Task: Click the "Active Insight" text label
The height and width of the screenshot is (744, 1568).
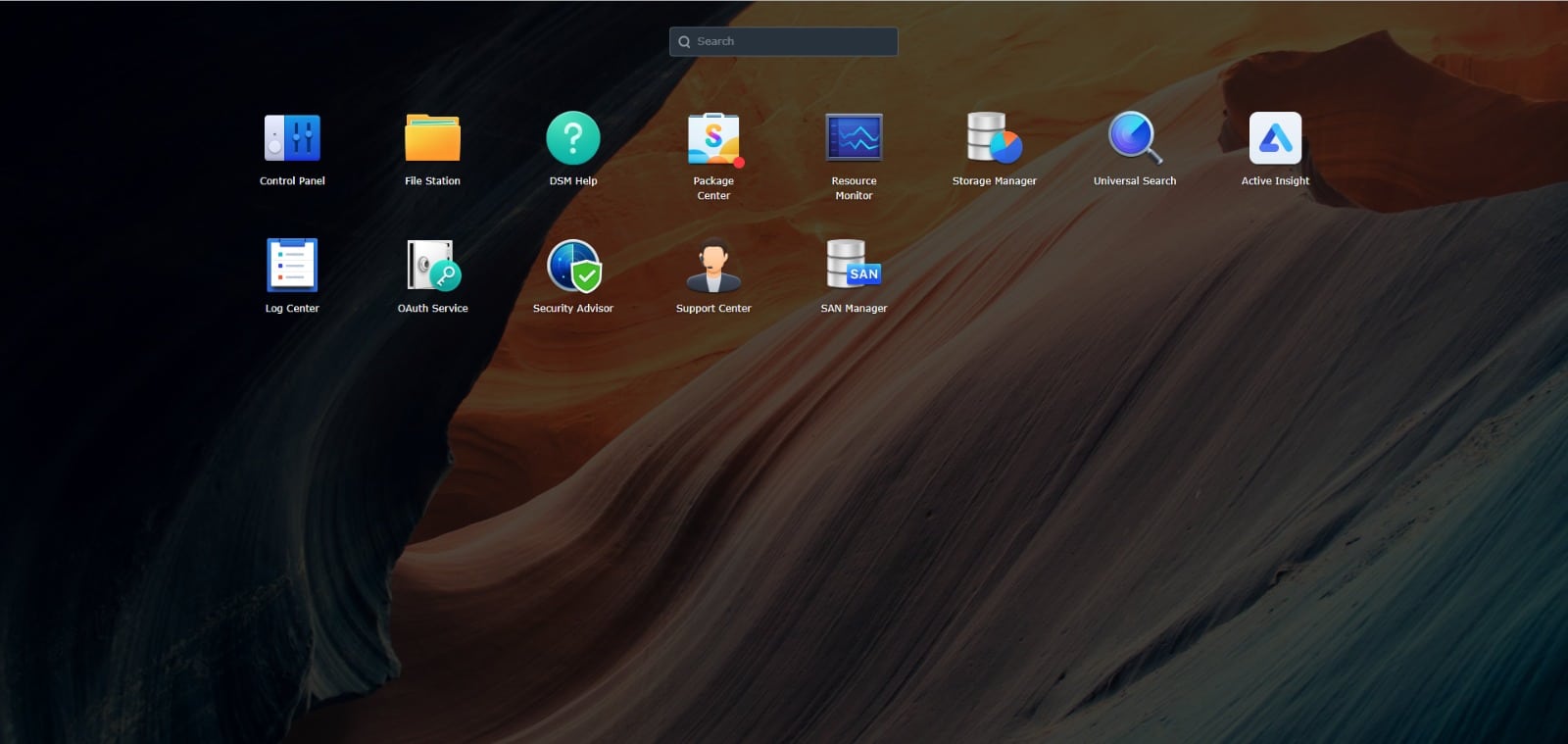Action: [1275, 181]
